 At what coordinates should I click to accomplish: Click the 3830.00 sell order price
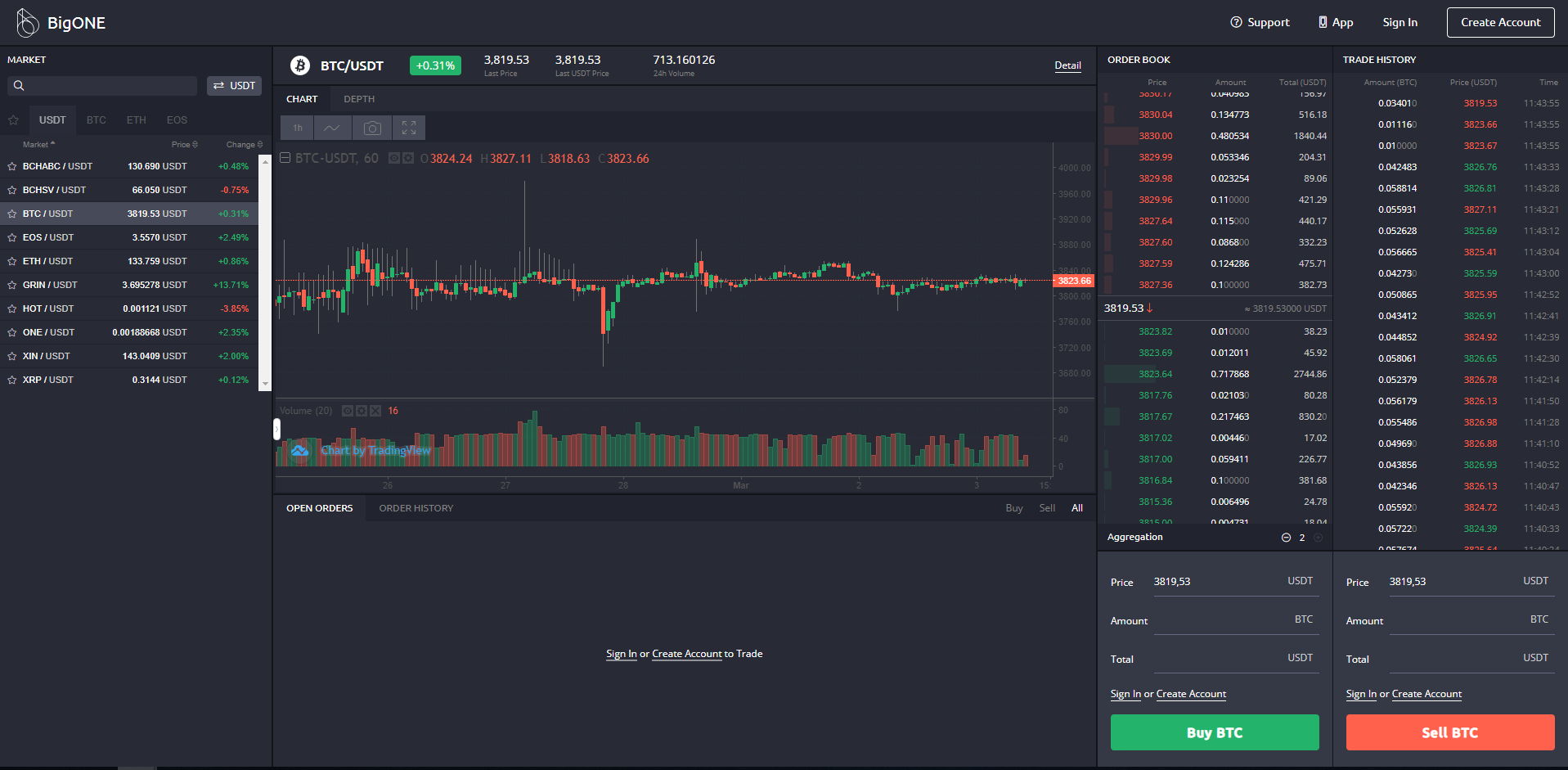(x=1155, y=136)
